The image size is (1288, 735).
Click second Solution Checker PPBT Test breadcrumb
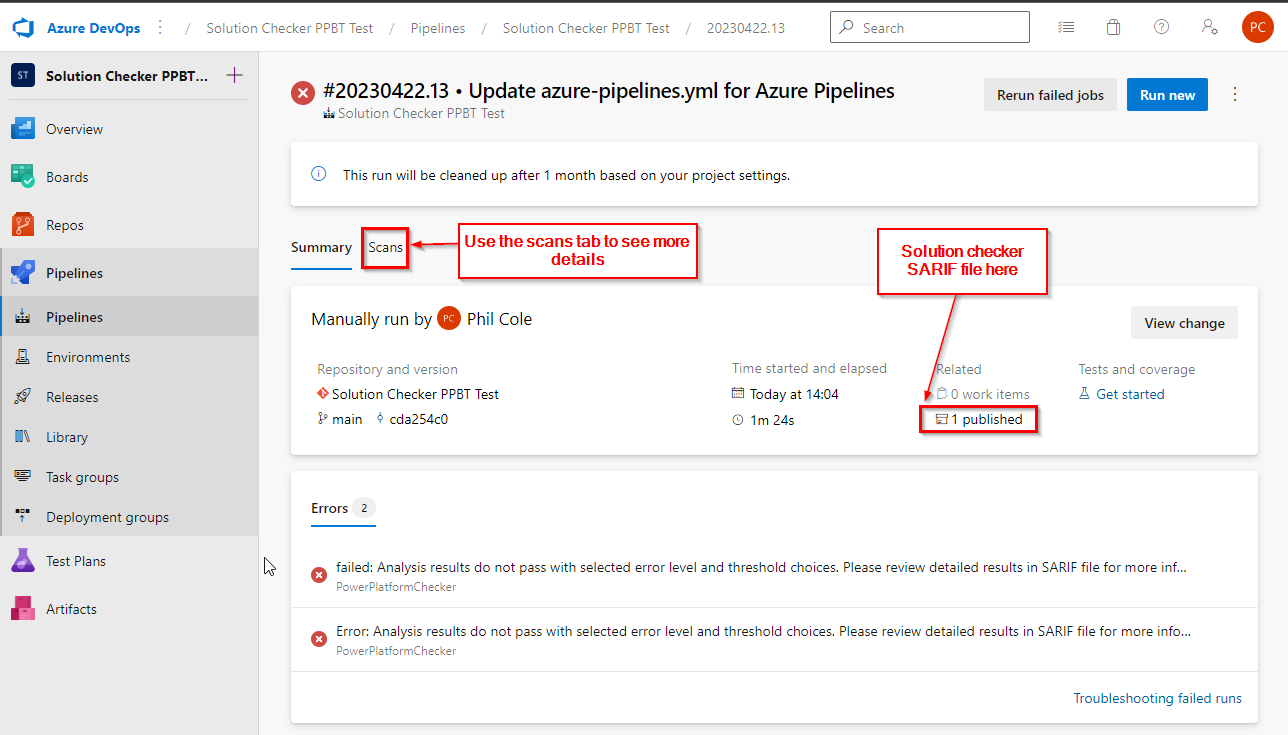(586, 28)
